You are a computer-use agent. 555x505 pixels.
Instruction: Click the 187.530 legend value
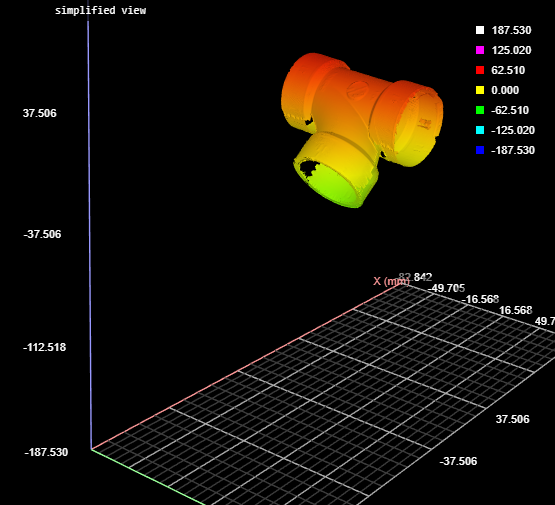(x=511, y=30)
